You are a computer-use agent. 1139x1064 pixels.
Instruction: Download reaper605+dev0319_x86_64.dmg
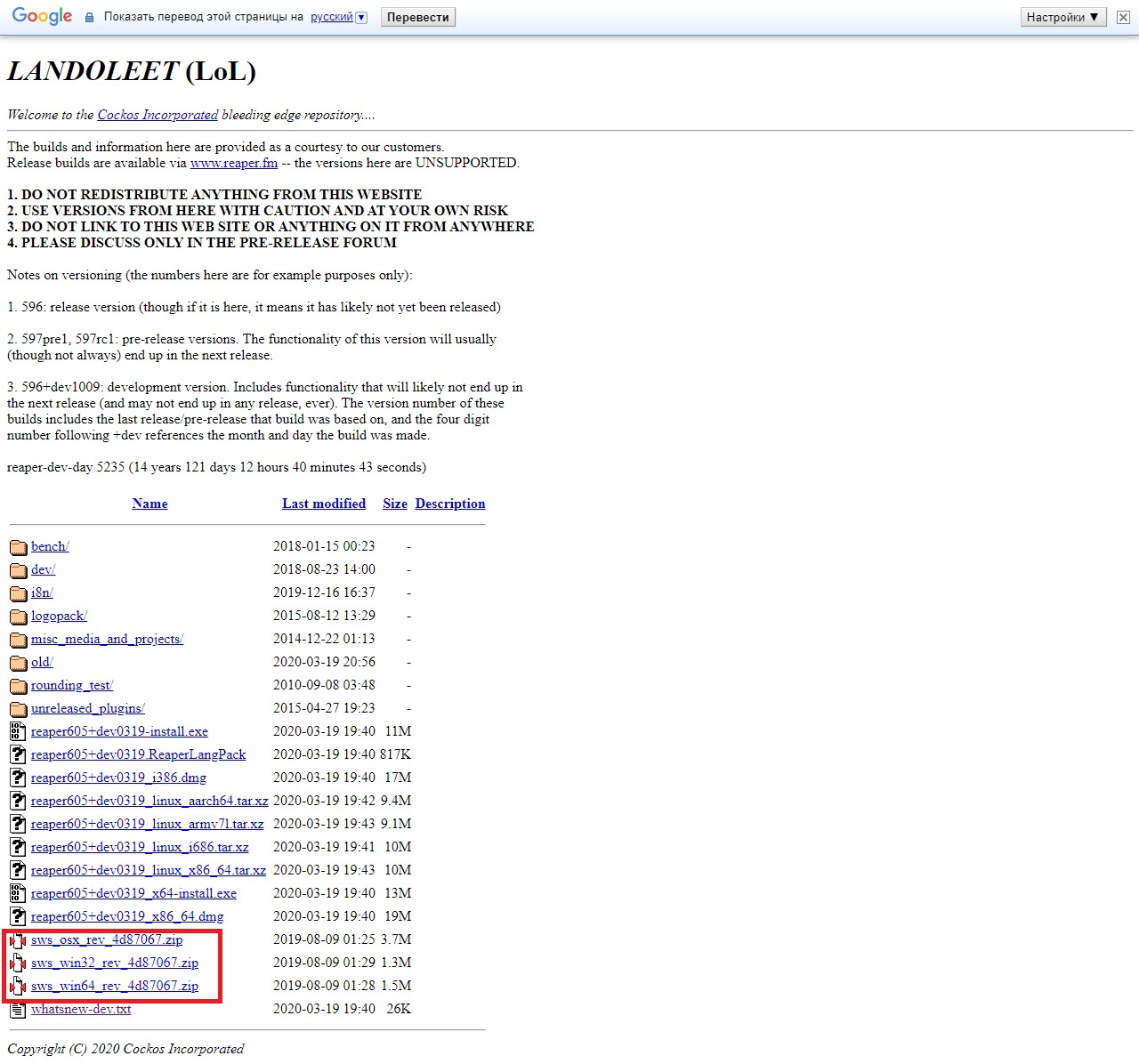pyautogui.click(x=127, y=916)
